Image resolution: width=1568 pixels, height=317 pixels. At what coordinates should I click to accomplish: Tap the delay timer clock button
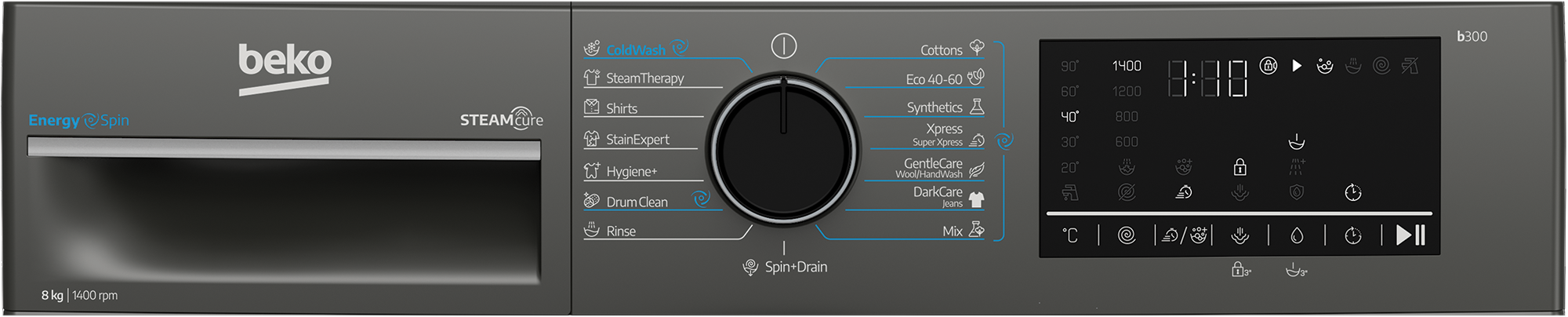[x=1353, y=235]
